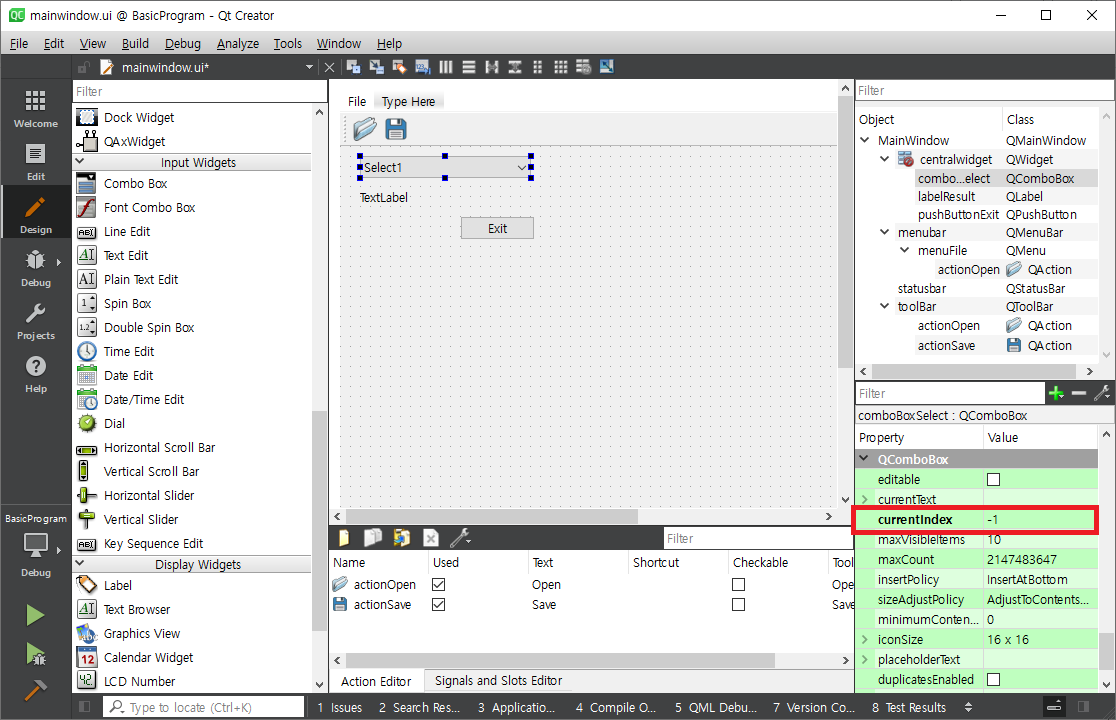
Task: Open the BasicProgram kit selector
Action: 36,546
